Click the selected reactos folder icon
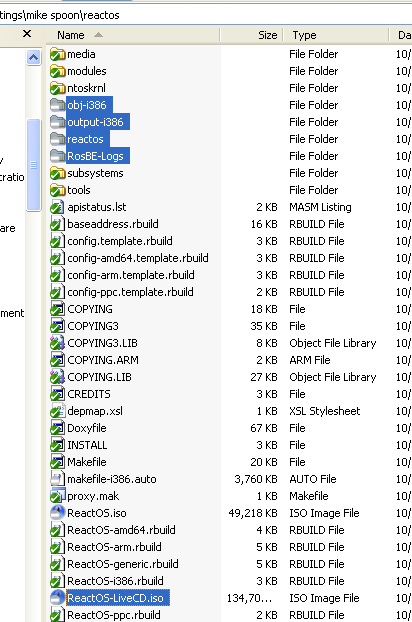This screenshot has height=622, width=412. point(57,139)
